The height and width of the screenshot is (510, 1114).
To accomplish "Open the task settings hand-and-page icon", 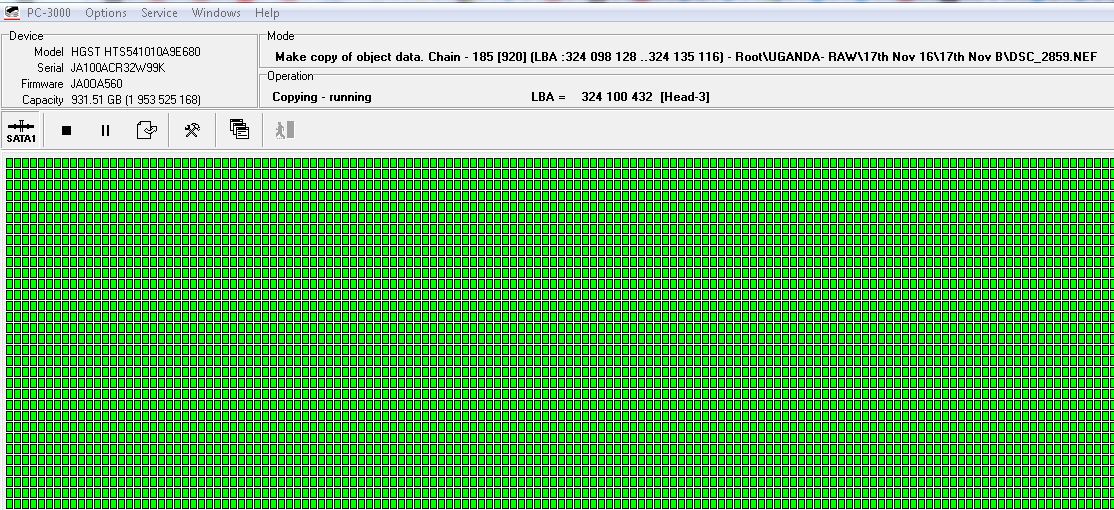I will (146, 130).
